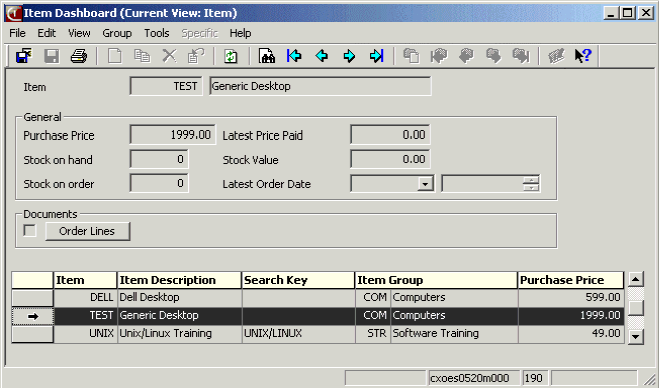659x388 pixels.
Task: Click the greyed first group icon
Action: (x=439, y=55)
